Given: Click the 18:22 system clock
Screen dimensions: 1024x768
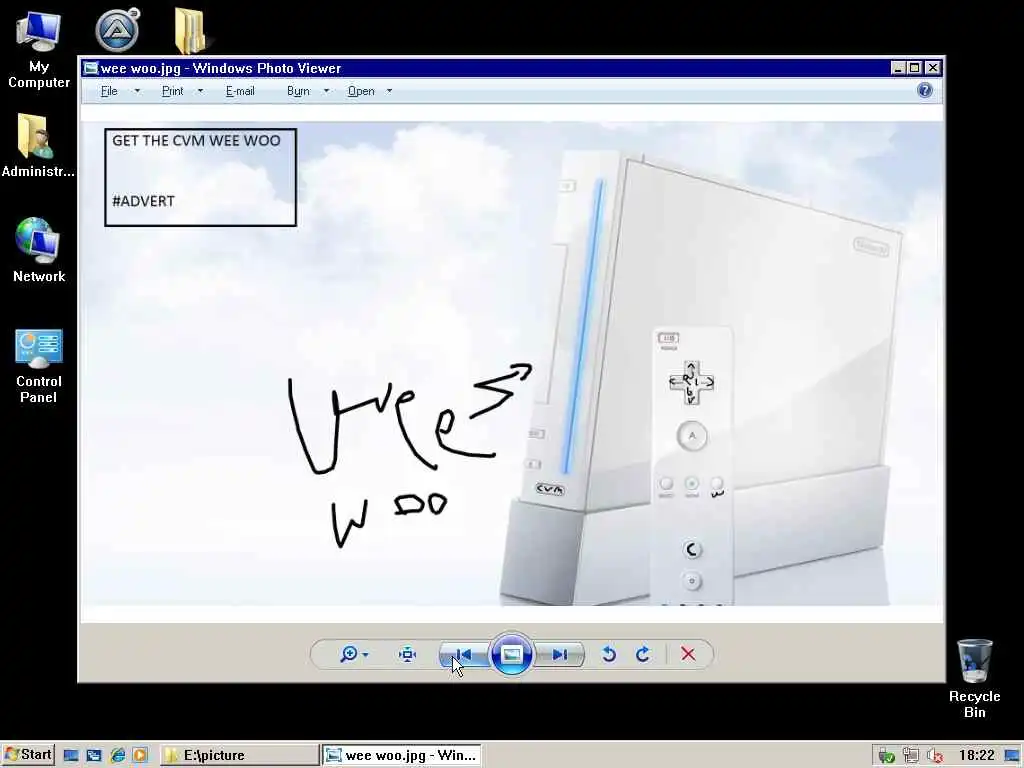Looking at the screenshot, I should (976, 756).
